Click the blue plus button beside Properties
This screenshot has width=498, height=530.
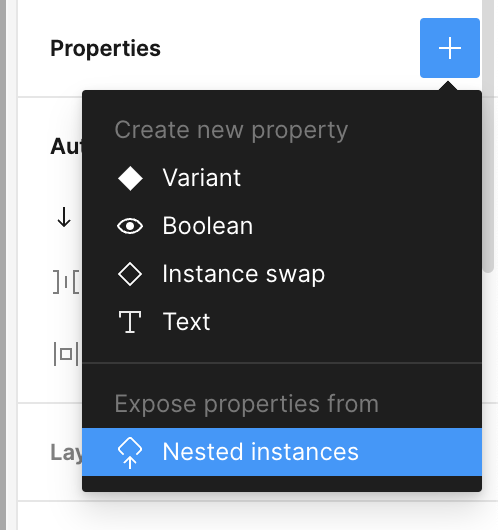pos(450,48)
